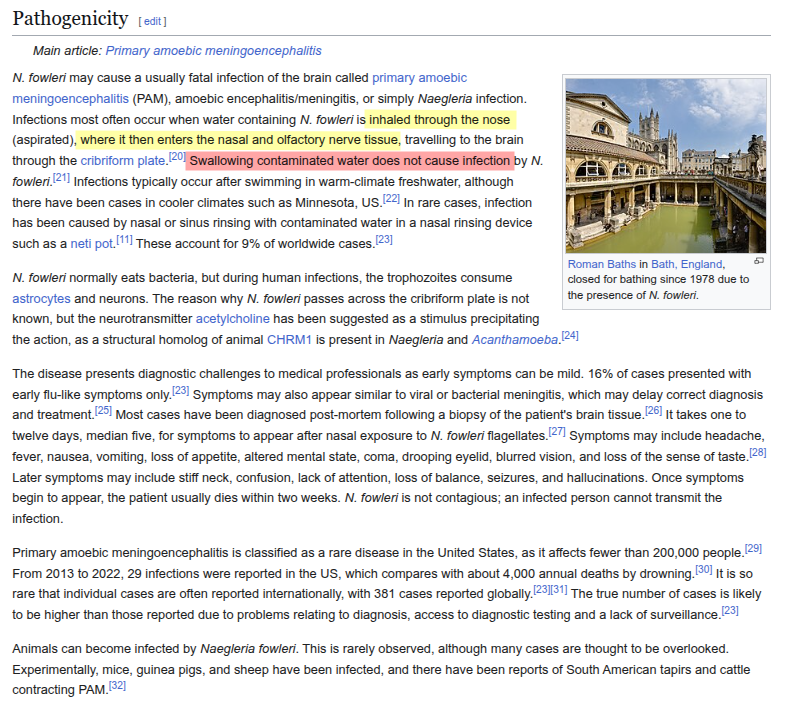This screenshot has height=717, width=785.
Task: Click citation reference [24]
Action: click(570, 335)
